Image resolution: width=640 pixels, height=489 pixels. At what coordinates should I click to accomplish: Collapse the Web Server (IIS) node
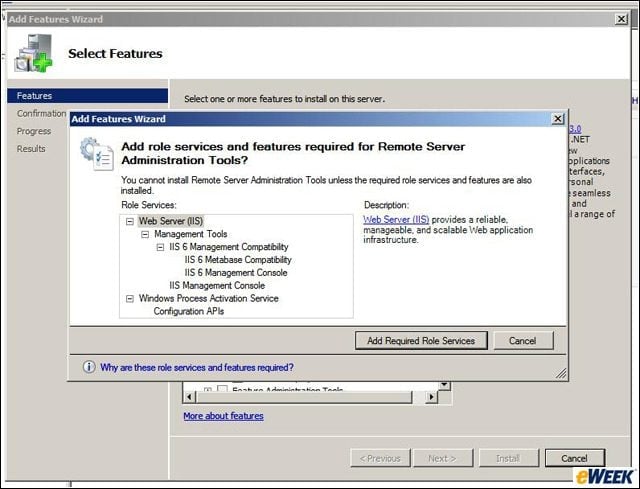130,221
